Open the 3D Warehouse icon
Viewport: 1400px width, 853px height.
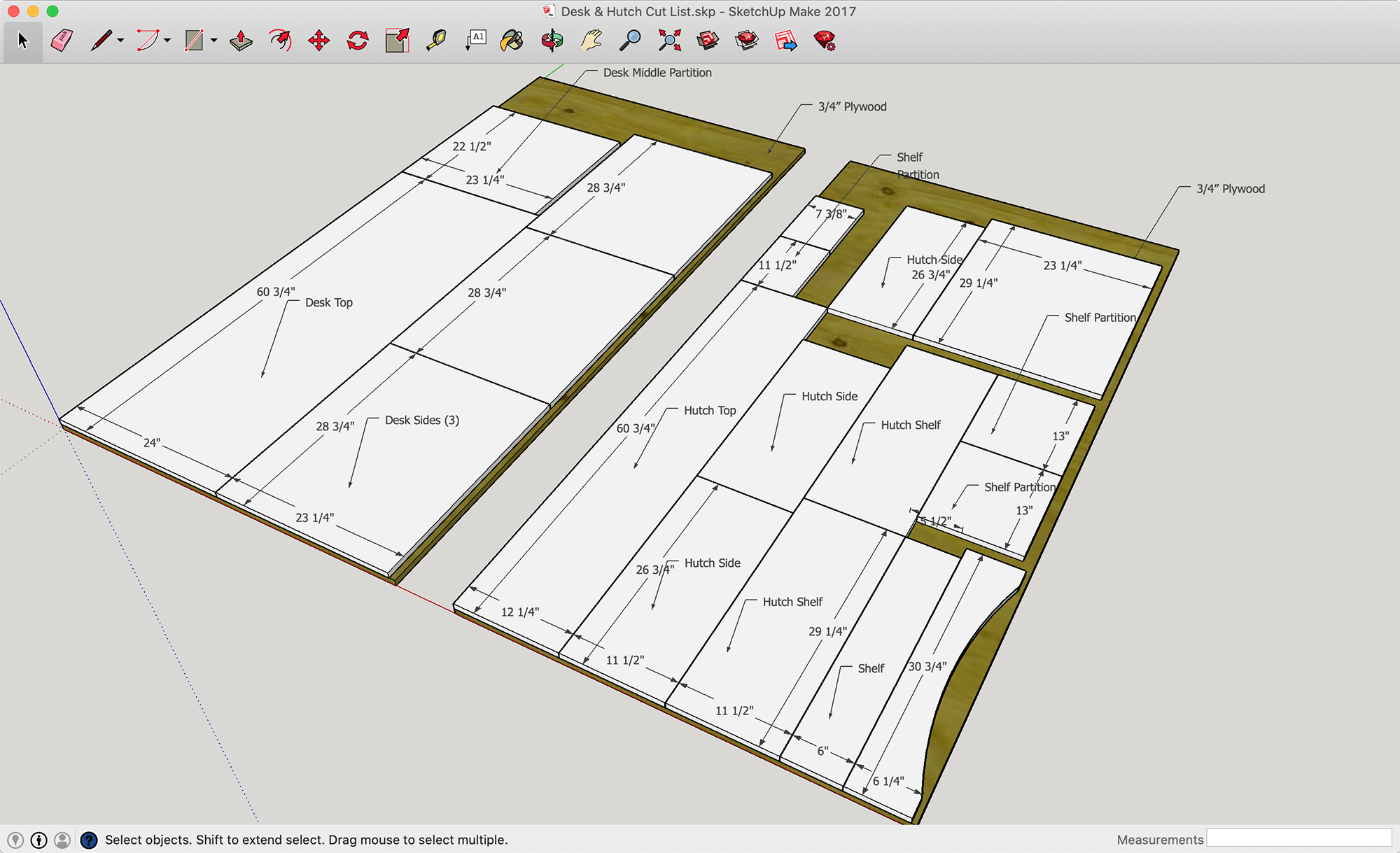pyautogui.click(x=708, y=41)
